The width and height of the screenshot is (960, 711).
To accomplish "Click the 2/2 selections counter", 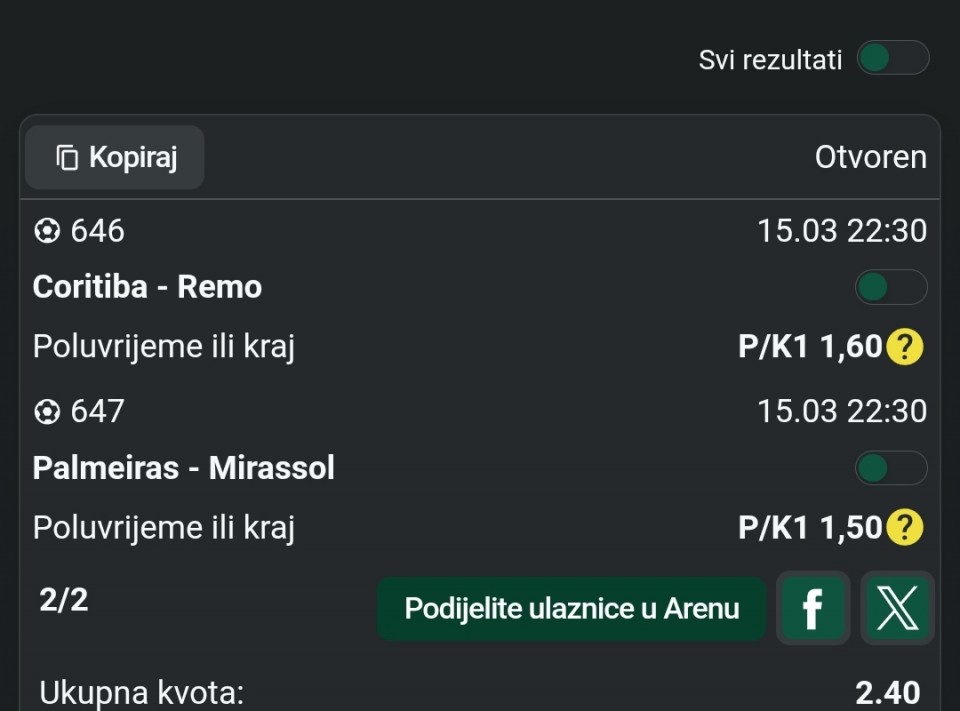I will click(x=64, y=600).
